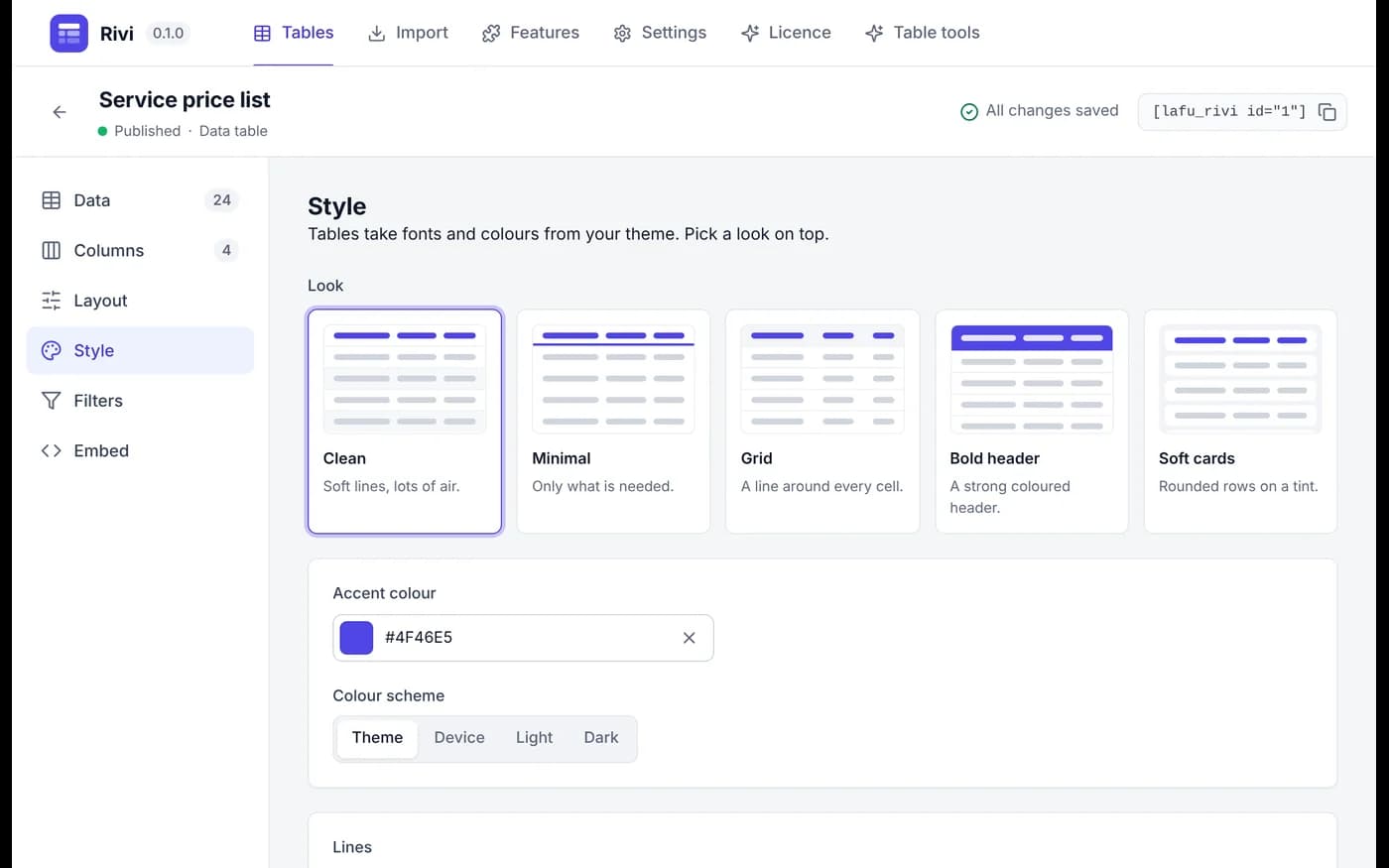
Task: Click the 0.1.0 version badge
Action: (168, 33)
